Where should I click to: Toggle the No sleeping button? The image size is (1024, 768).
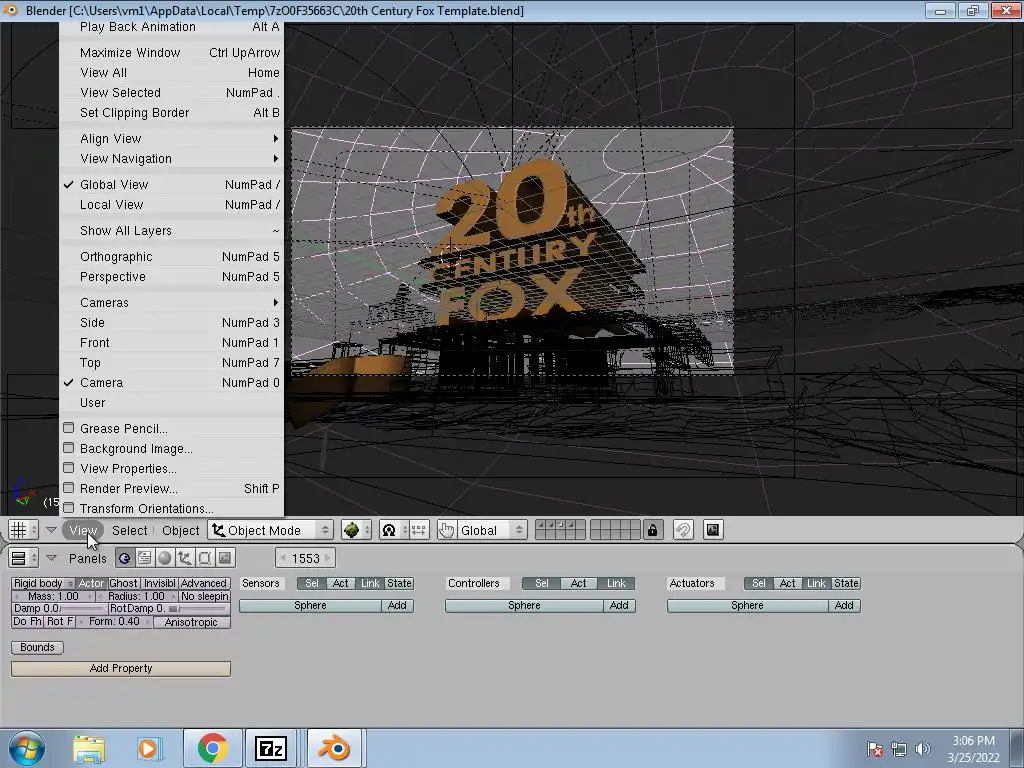pos(204,596)
